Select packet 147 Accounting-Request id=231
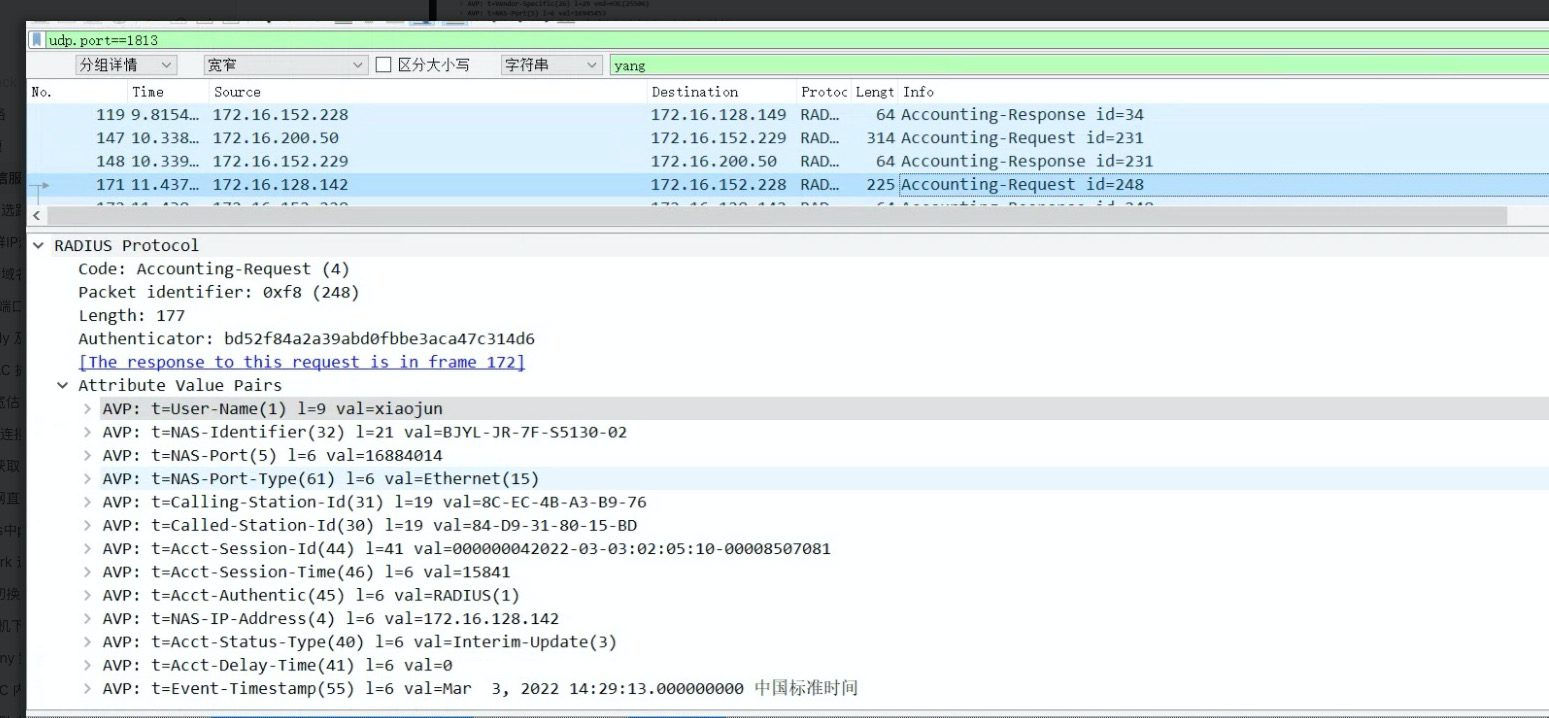The height and width of the screenshot is (718, 1549). [788, 138]
